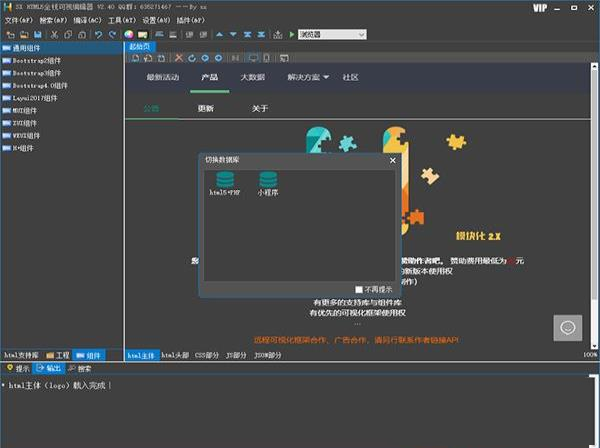Viewport: 600px width, 448px height.
Task: Select the 小程序 database icon
Action: (268, 183)
